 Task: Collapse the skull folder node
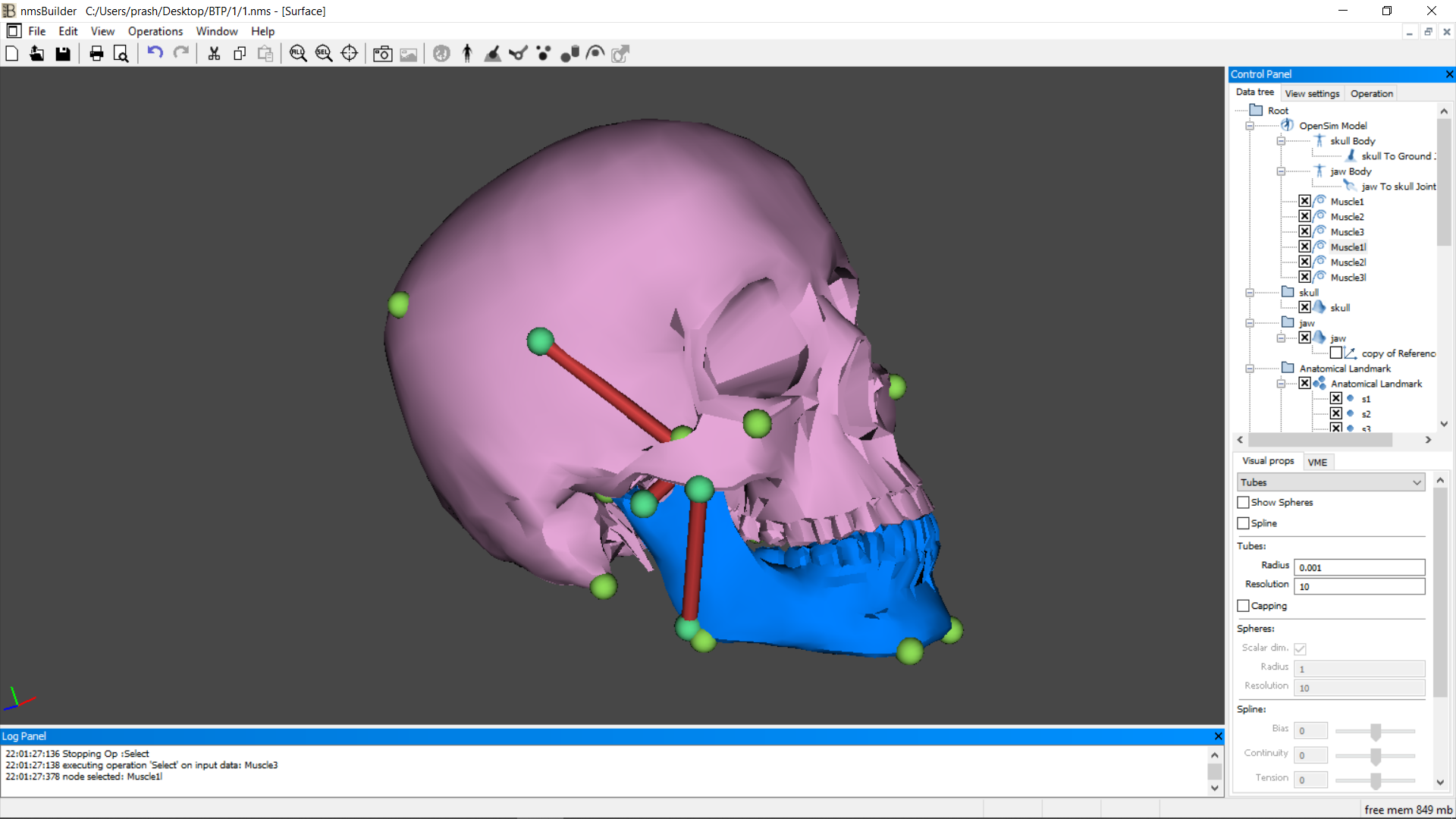pyautogui.click(x=1250, y=293)
